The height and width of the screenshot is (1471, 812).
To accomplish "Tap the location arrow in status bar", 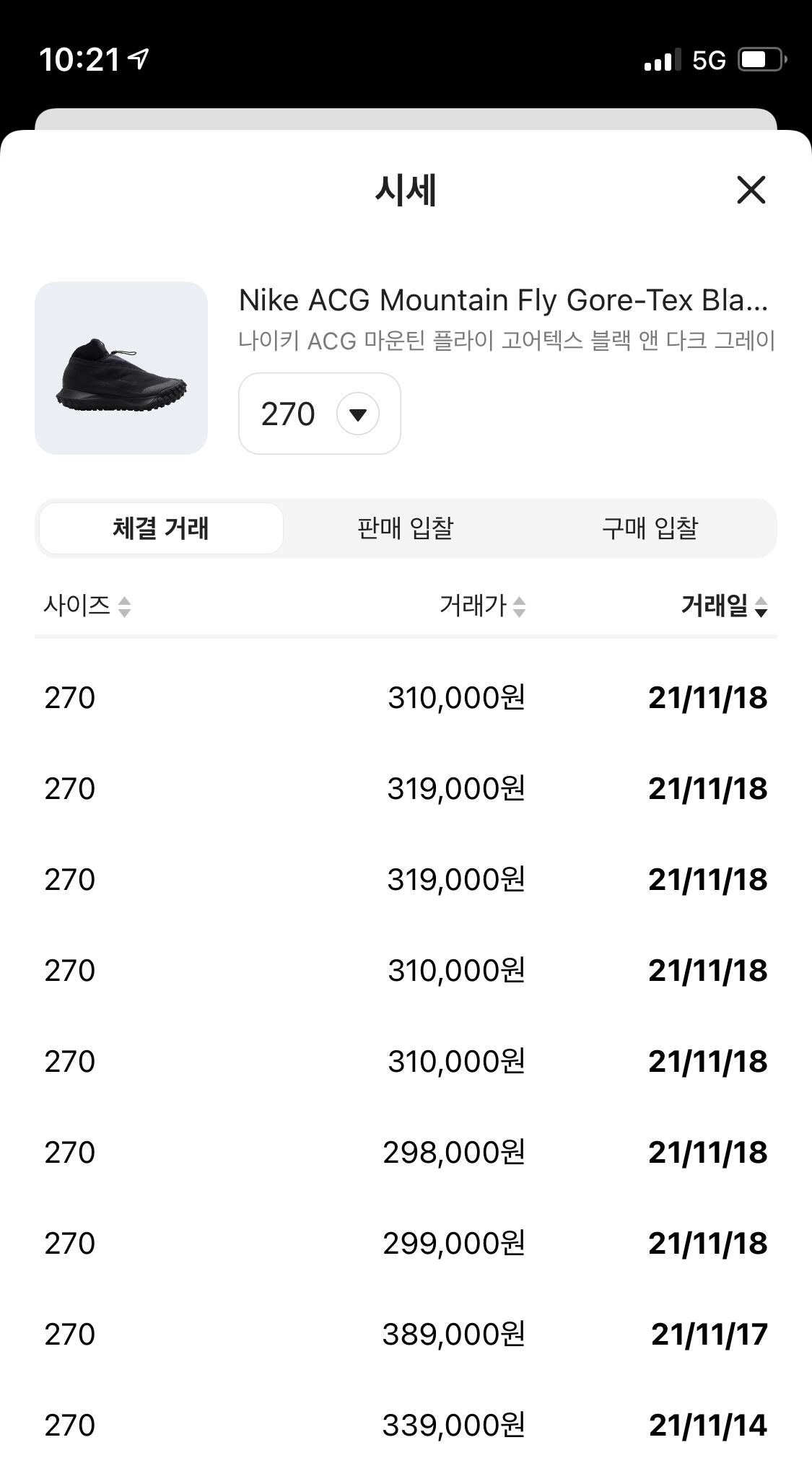I will pyautogui.click(x=139, y=58).
